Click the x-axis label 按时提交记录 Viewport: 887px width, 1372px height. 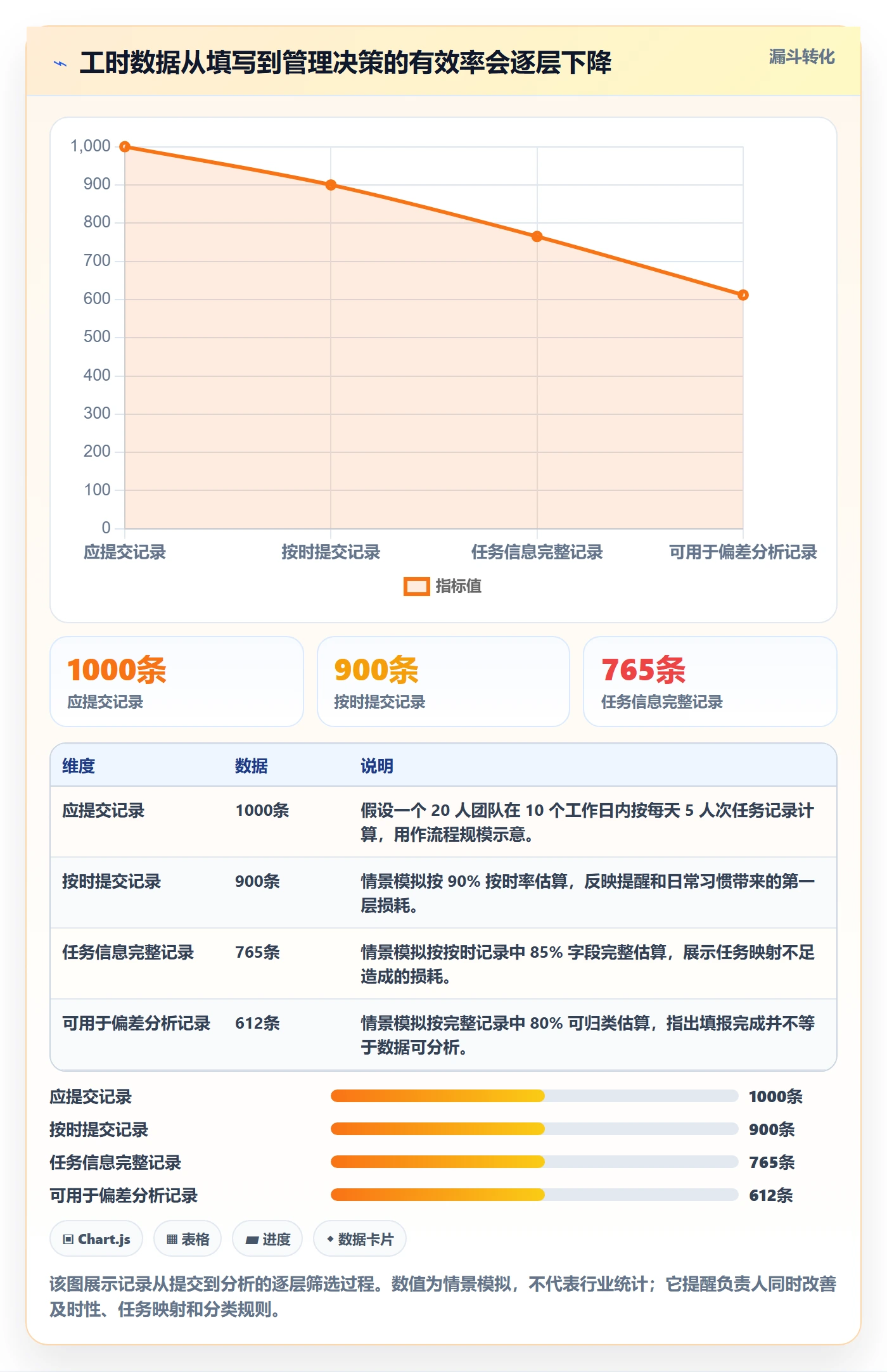[331, 552]
